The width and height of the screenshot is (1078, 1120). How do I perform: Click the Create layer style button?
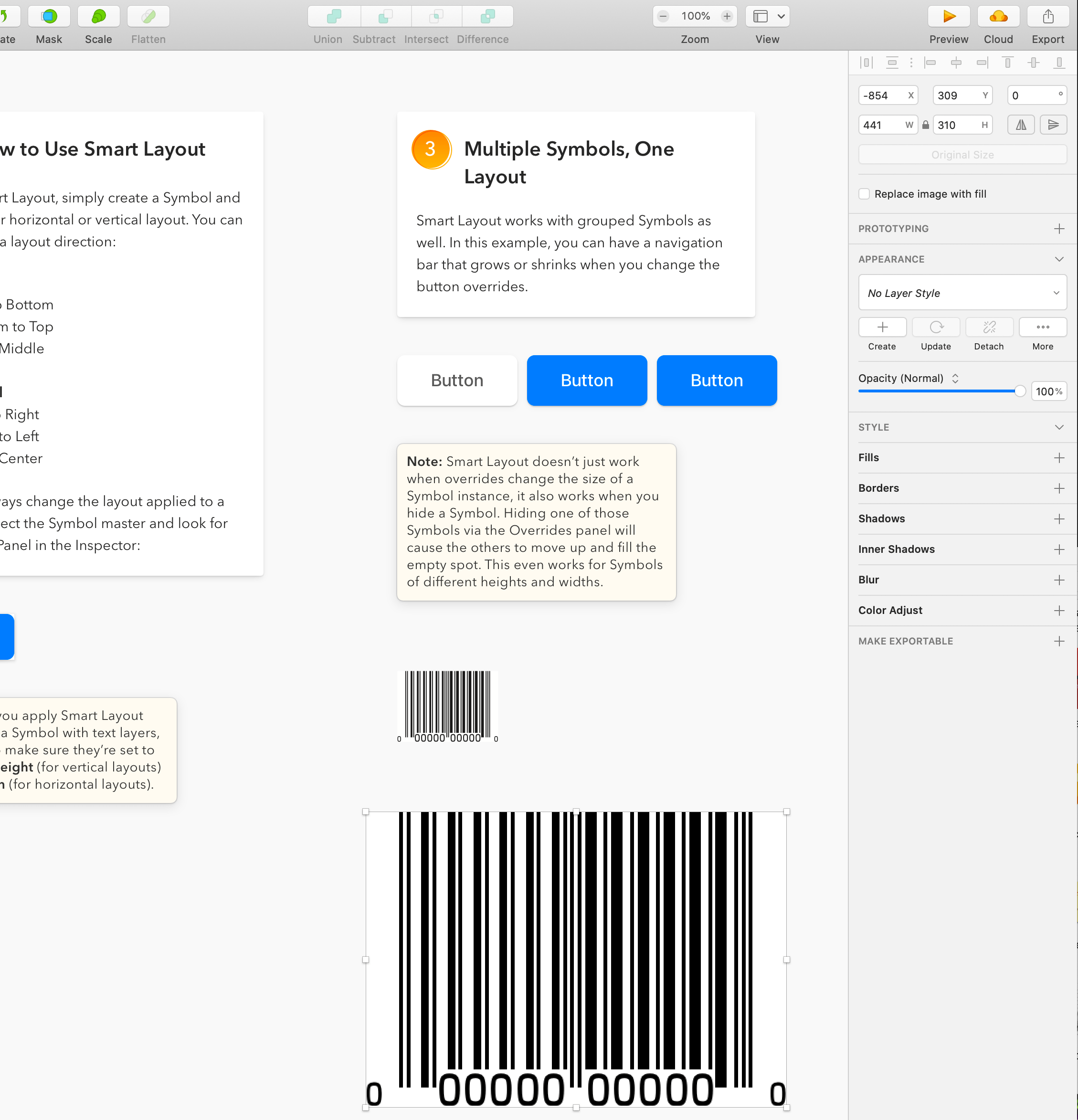882,328
